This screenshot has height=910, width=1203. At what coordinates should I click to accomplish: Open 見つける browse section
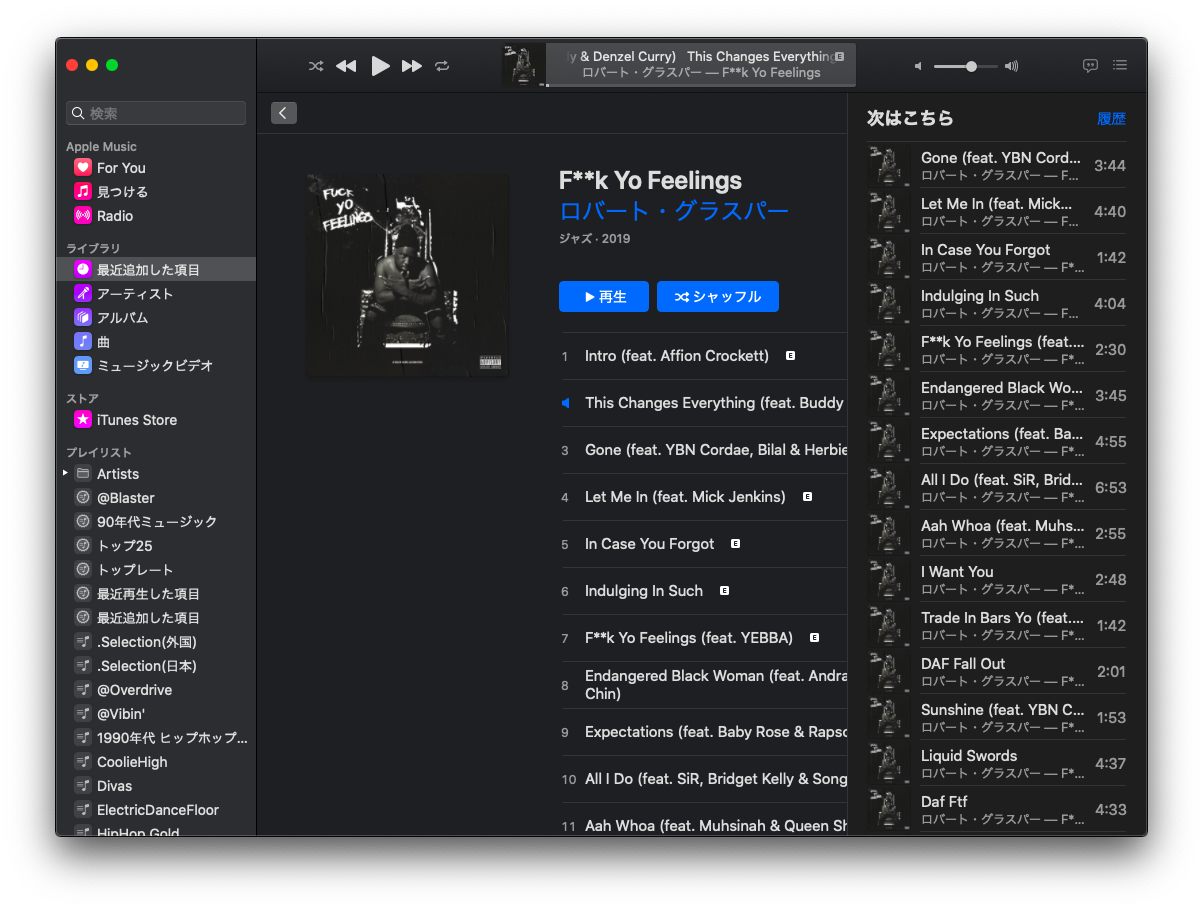pyautogui.click(x=156, y=192)
